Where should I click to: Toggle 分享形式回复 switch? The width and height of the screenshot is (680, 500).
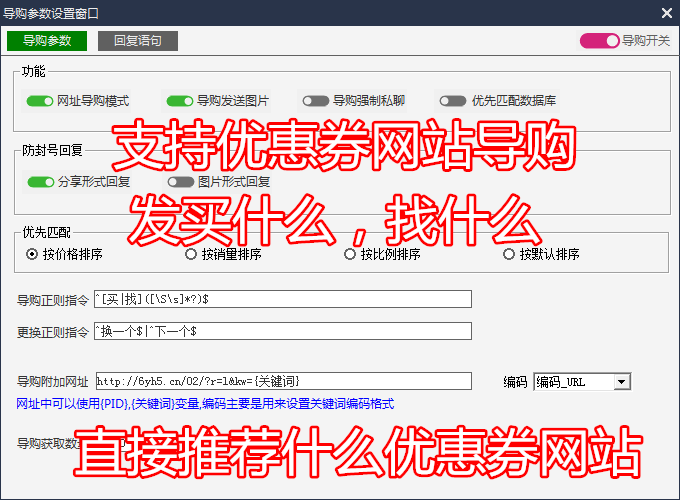41,182
